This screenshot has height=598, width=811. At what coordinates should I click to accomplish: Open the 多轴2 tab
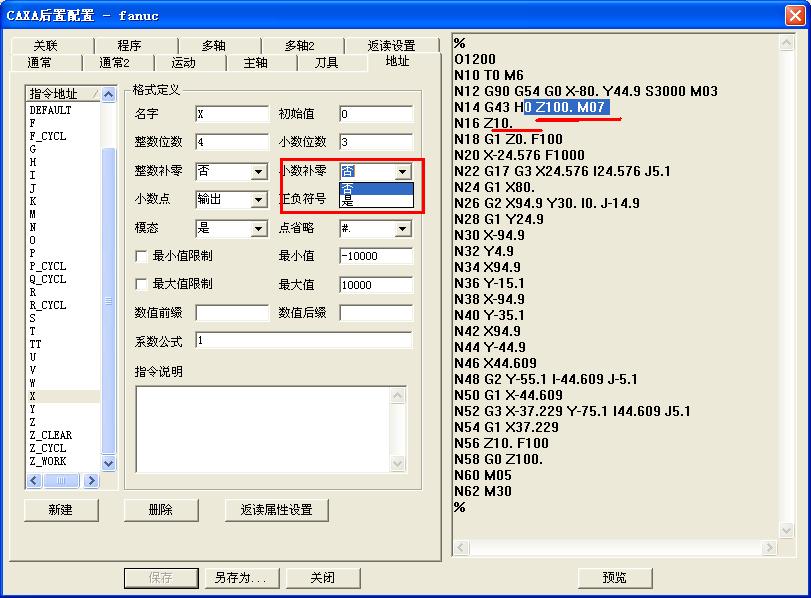tap(299, 46)
